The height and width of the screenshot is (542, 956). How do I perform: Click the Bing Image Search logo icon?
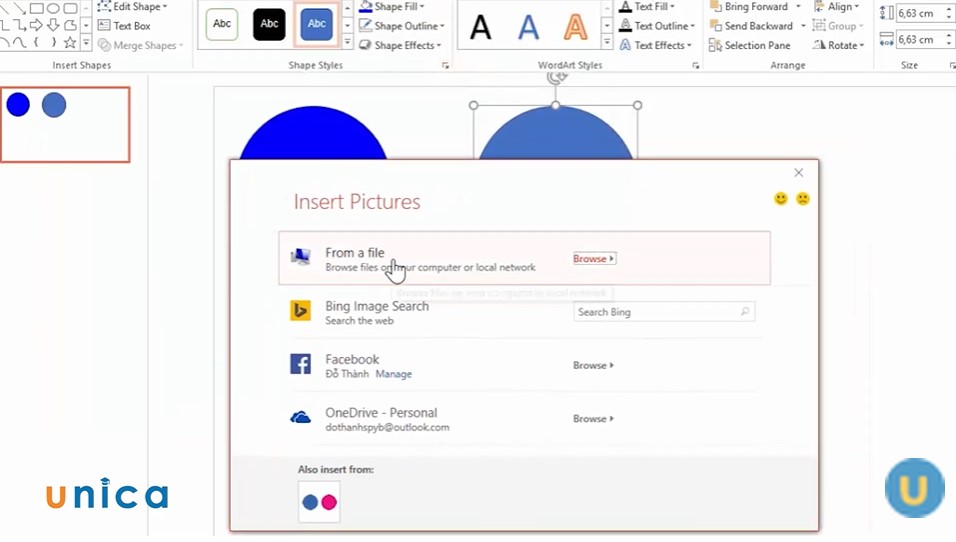(x=300, y=311)
